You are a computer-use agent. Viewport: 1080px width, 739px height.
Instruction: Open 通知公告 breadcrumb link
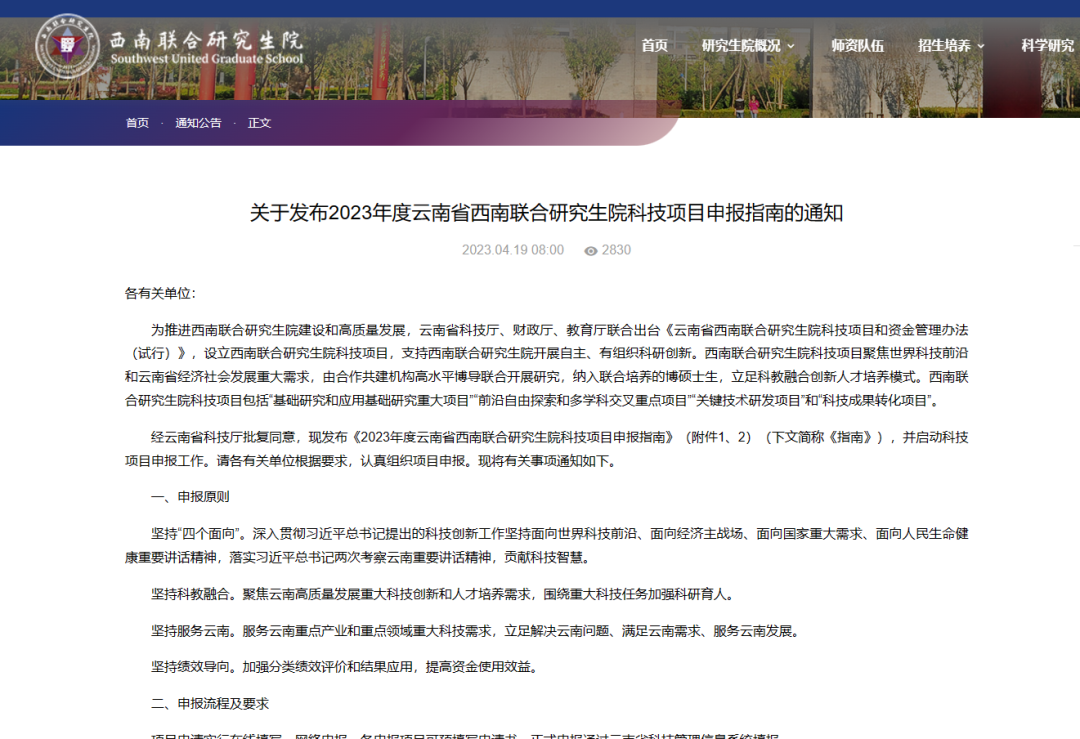pyautogui.click(x=198, y=123)
